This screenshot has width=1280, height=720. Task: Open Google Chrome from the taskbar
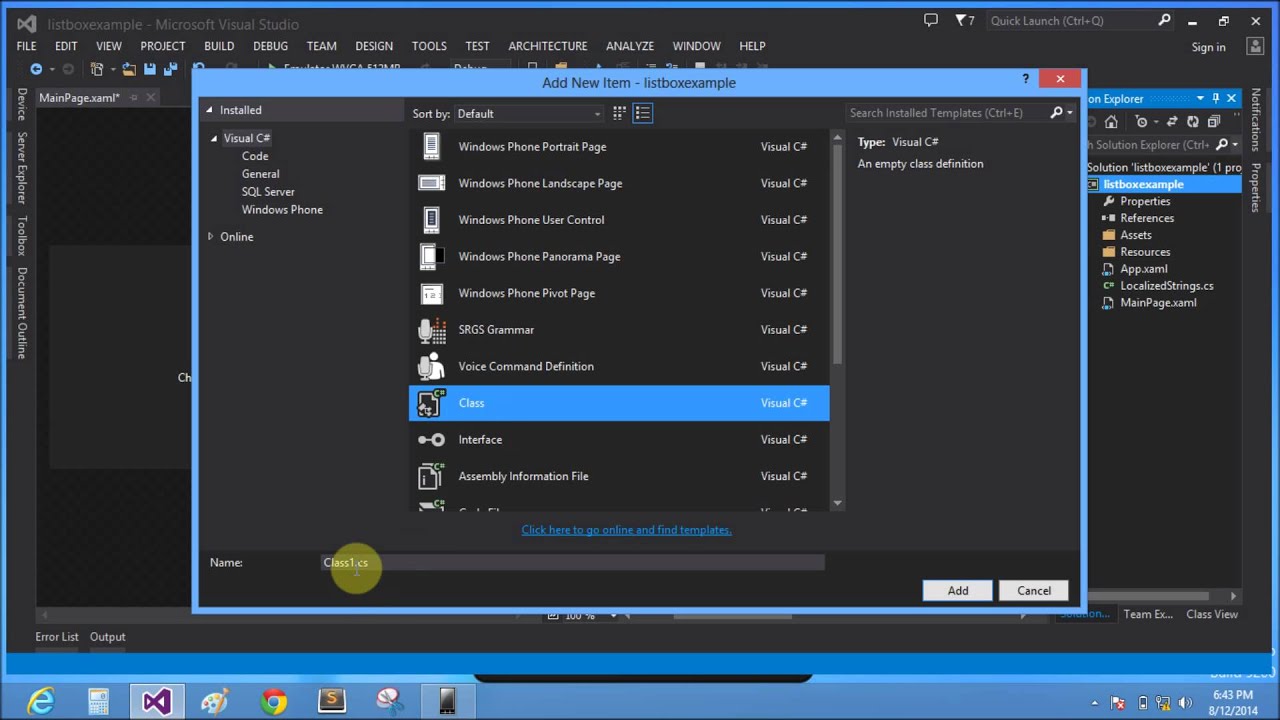[273, 701]
